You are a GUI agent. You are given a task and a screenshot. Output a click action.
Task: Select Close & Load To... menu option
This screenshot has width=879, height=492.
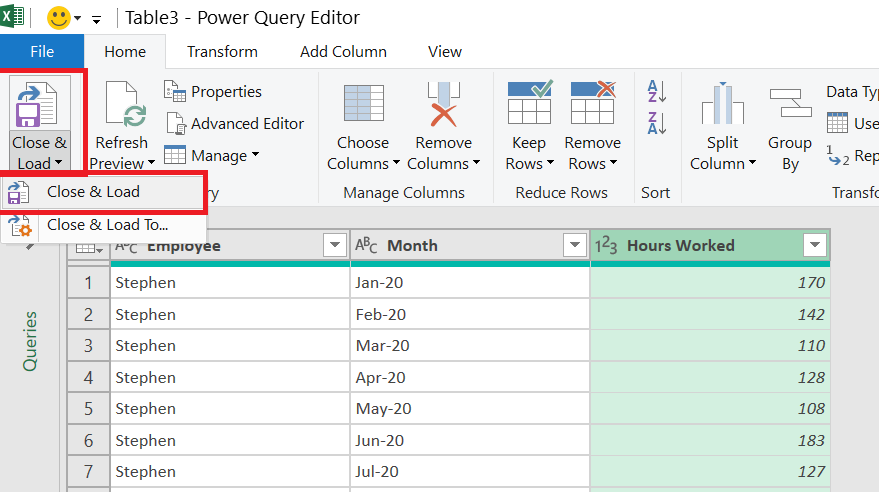point(107,225)
